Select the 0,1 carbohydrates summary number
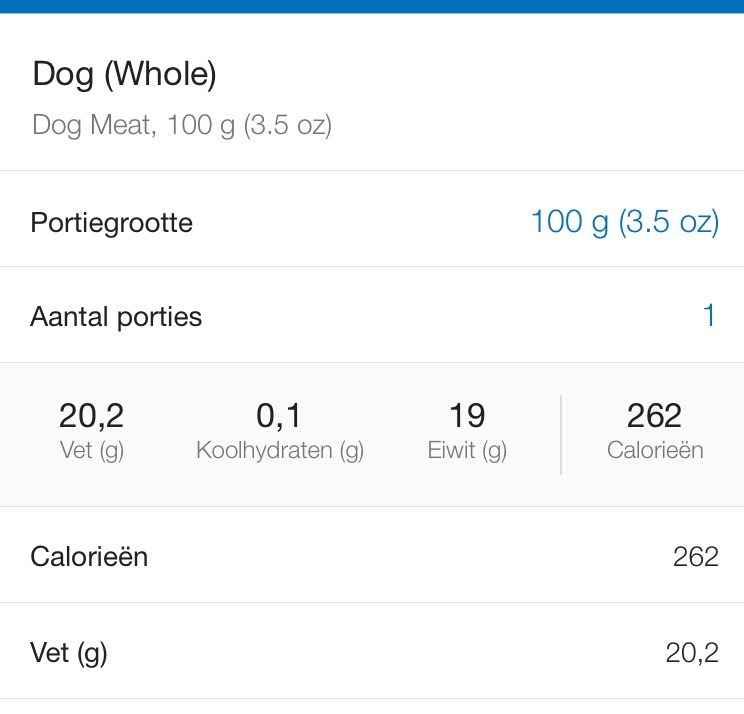The image size is (744, 714). (x=279, y=415)
